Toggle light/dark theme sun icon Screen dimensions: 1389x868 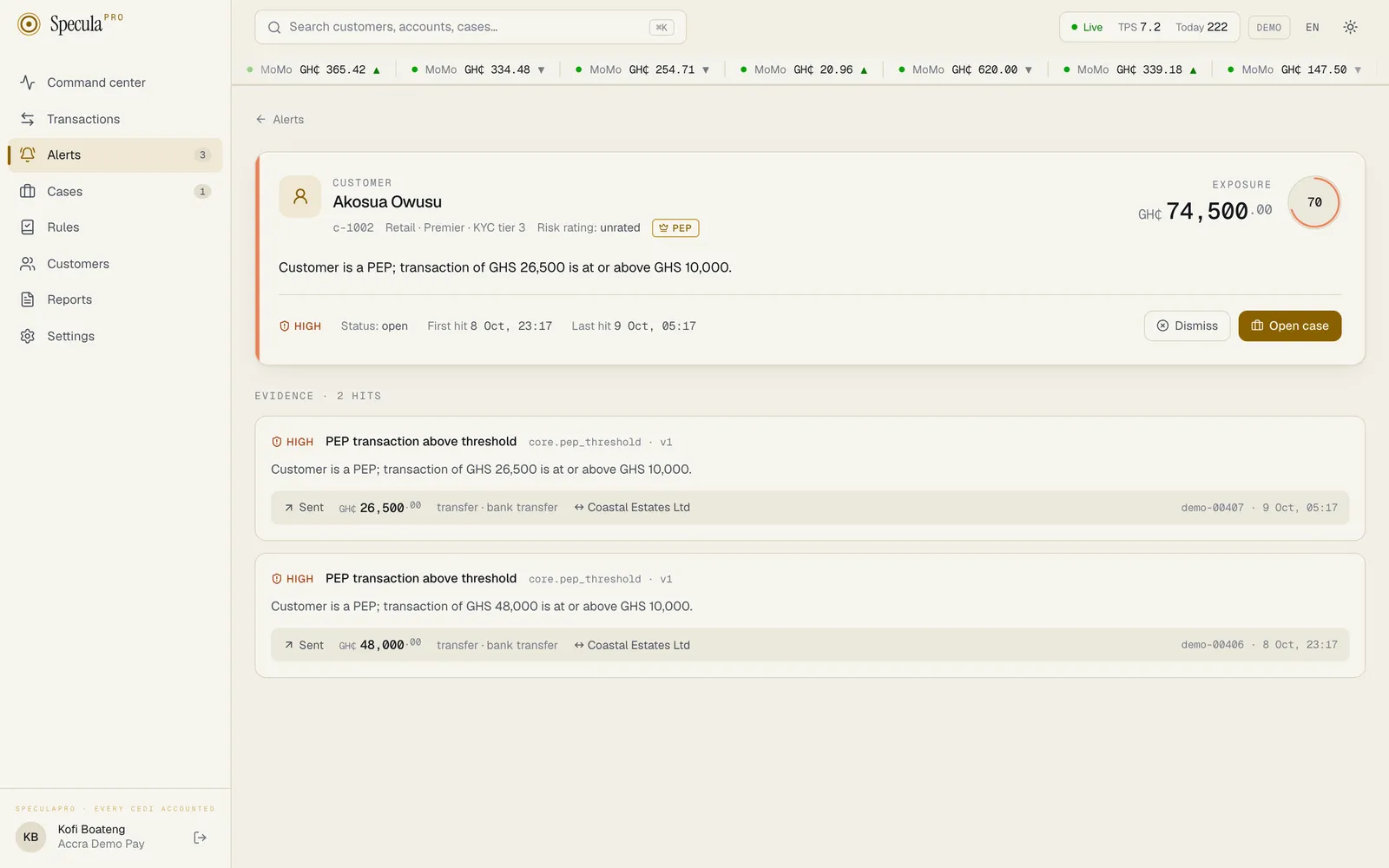tap(1350, 27)
